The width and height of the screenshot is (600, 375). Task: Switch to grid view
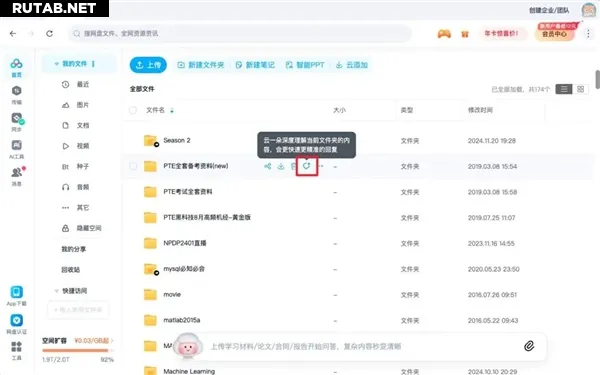point(580,89)
